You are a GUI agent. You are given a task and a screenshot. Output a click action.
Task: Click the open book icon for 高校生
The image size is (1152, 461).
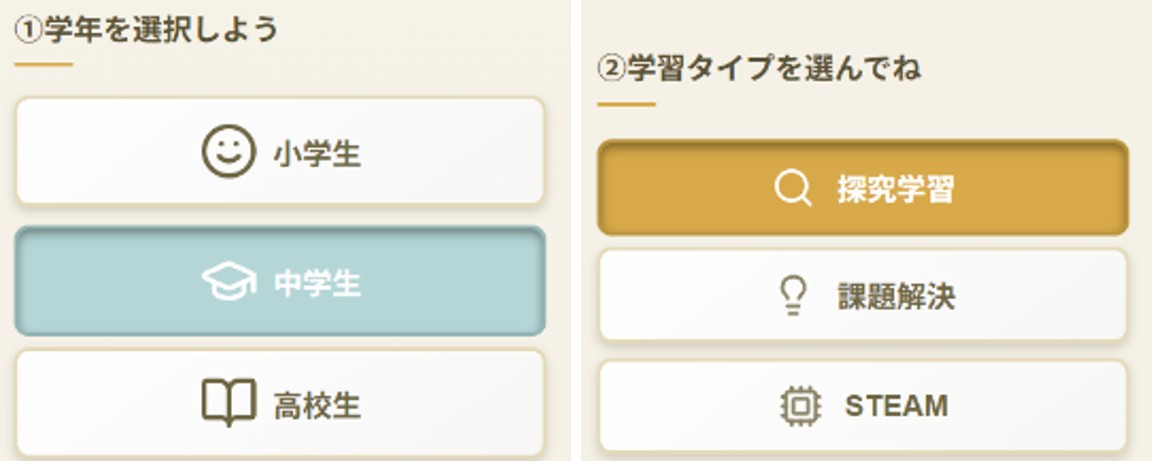(x=228, y=404)
